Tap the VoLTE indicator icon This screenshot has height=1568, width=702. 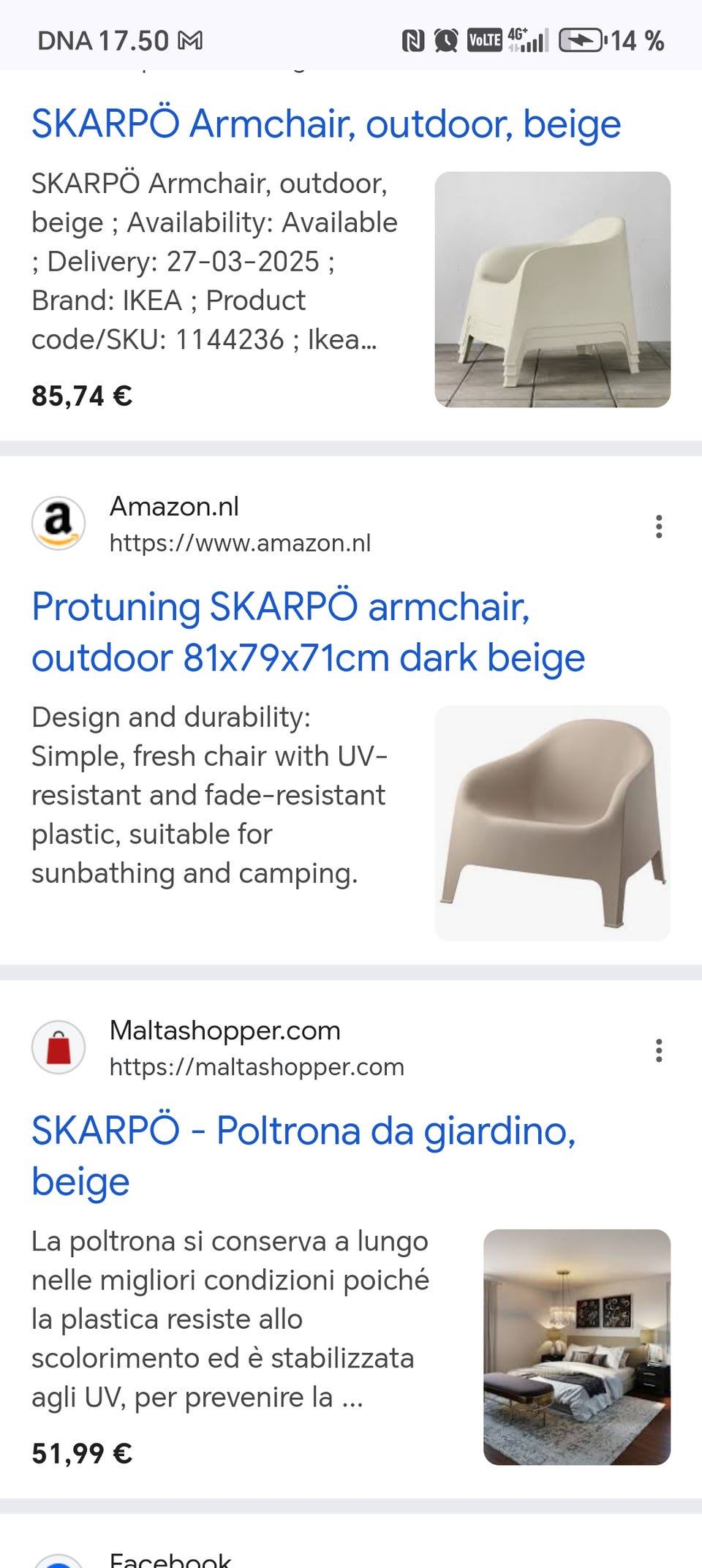point(484,41)
